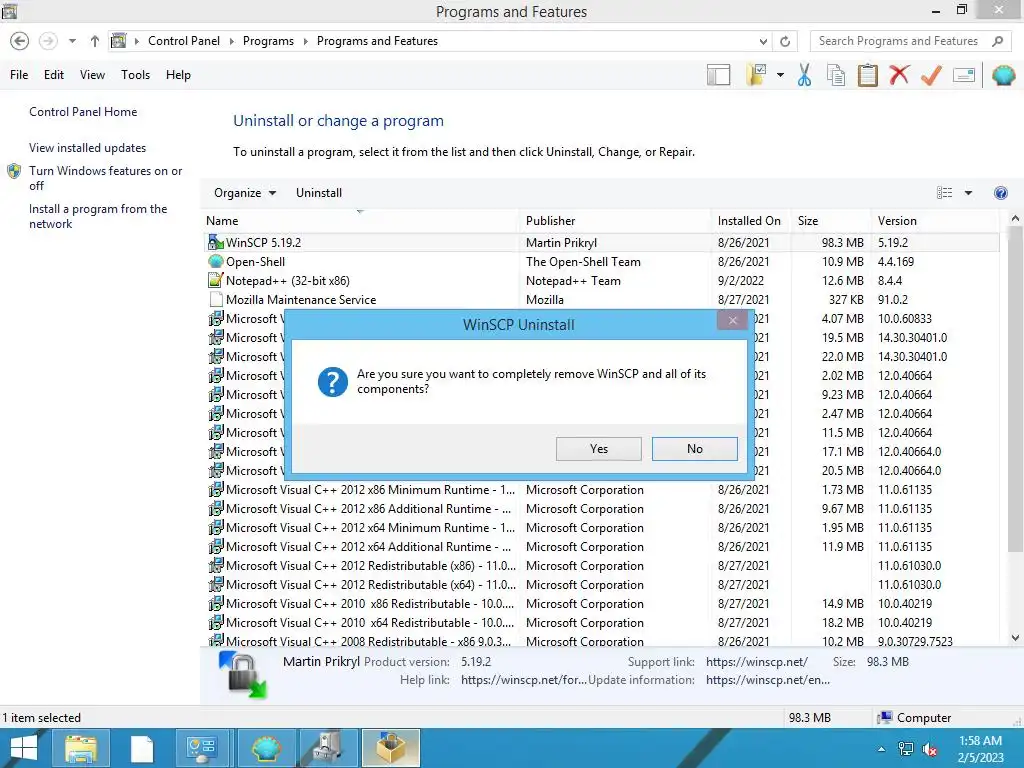Click in Search Programs and Features field
This screenshot has height=768, width=1024.
coord(899,41)
